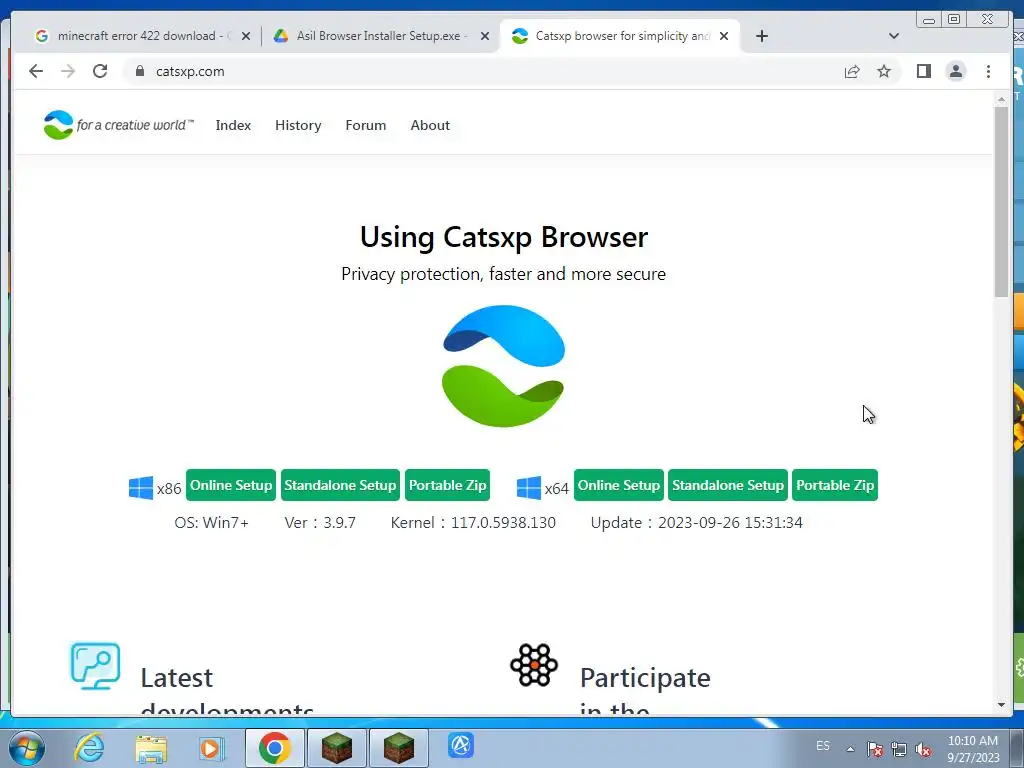Click the large Catsxp browser logo
The width and height of the screenshot is (1024, 768).
click(x=503, y=366)
